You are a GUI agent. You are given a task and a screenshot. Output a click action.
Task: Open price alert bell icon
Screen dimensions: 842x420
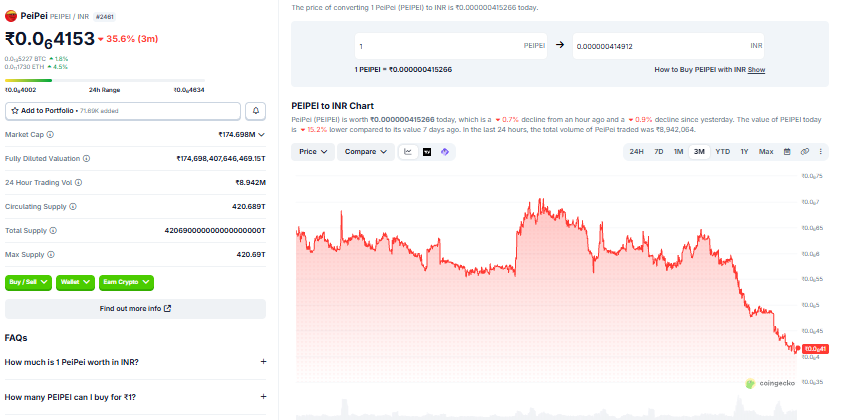click(x=256, y=111)
